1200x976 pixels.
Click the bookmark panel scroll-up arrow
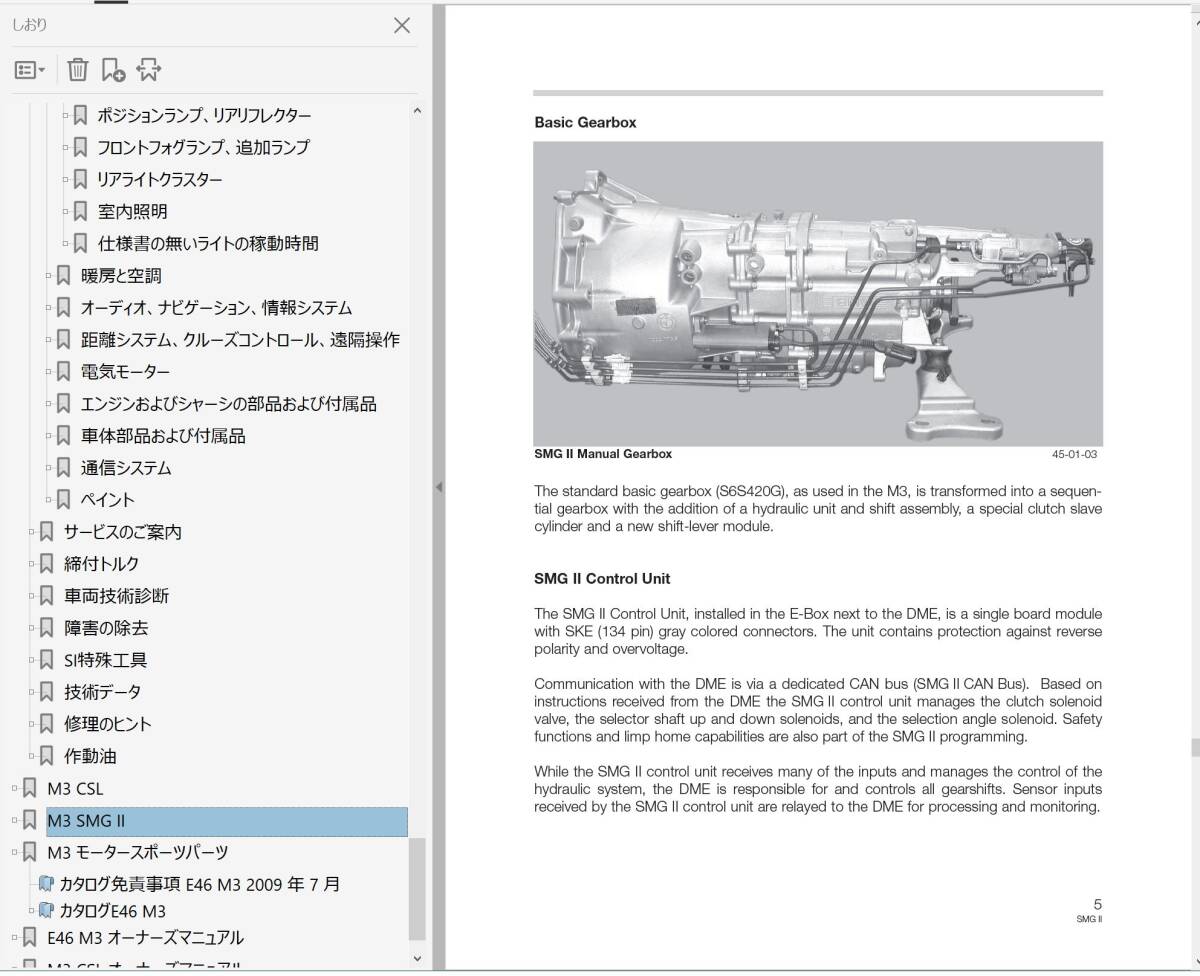click(417, 111)
